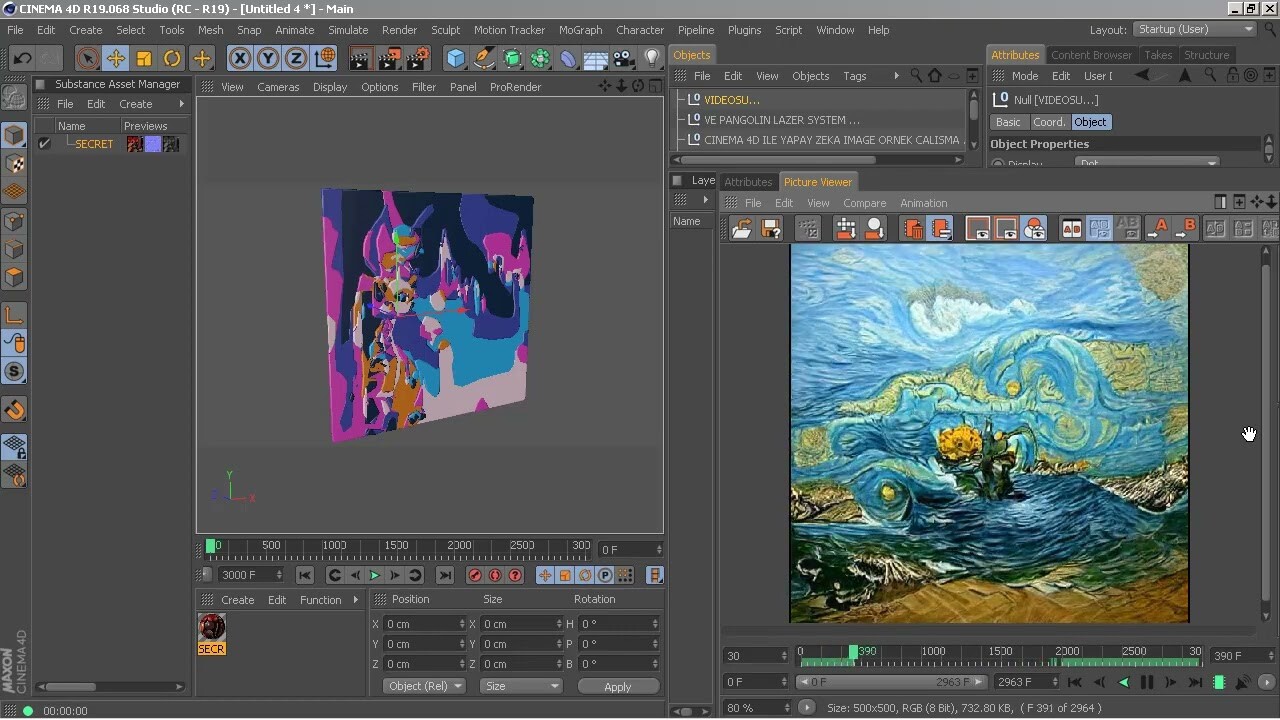The height and width of the screenshot is (720, 1280).
Task: Open the MoGraph menu
Action: (580, 30)
